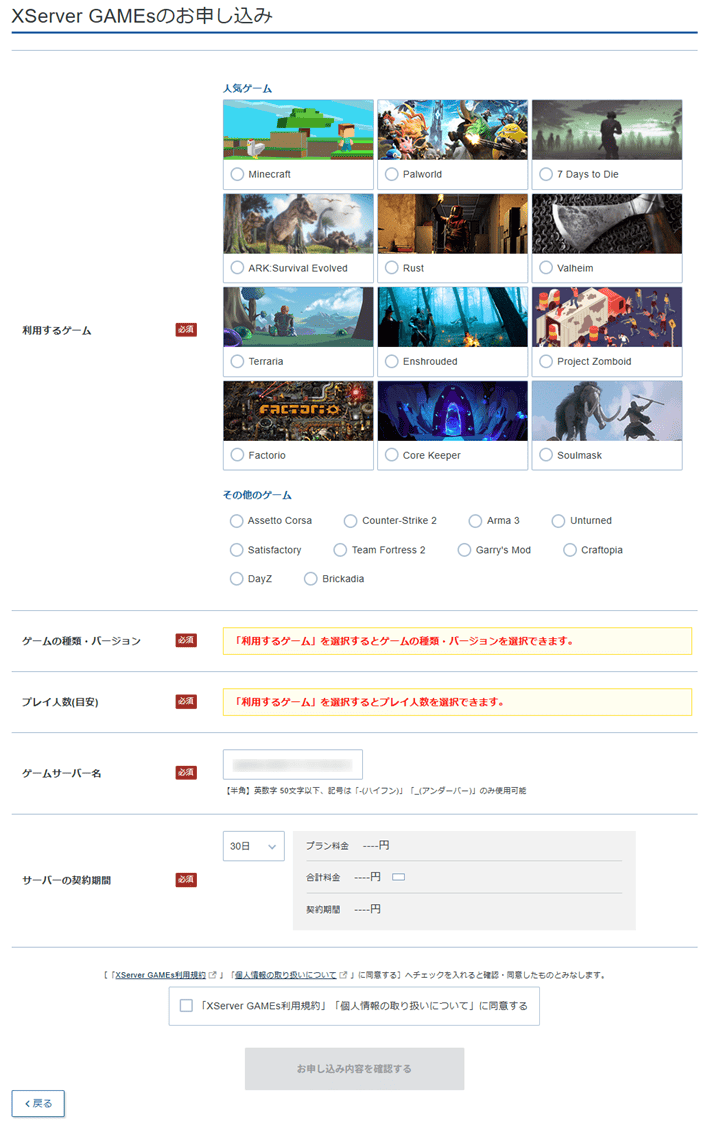Select the Enshrouded radio button

pyautogui.click(x=391, y=361)
